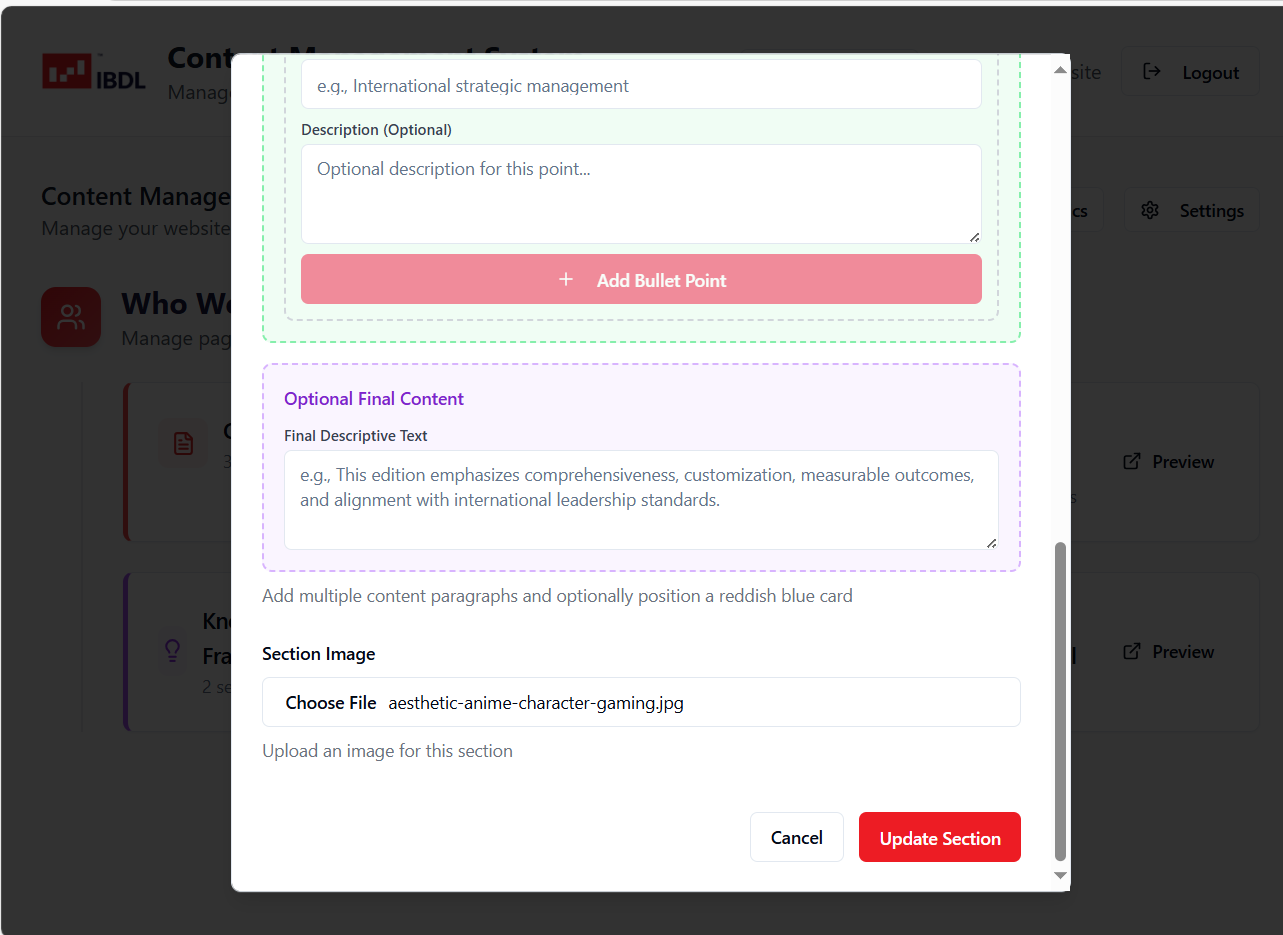Click the Choose File button
The image size is (1283, 935).
coord(331,703)
